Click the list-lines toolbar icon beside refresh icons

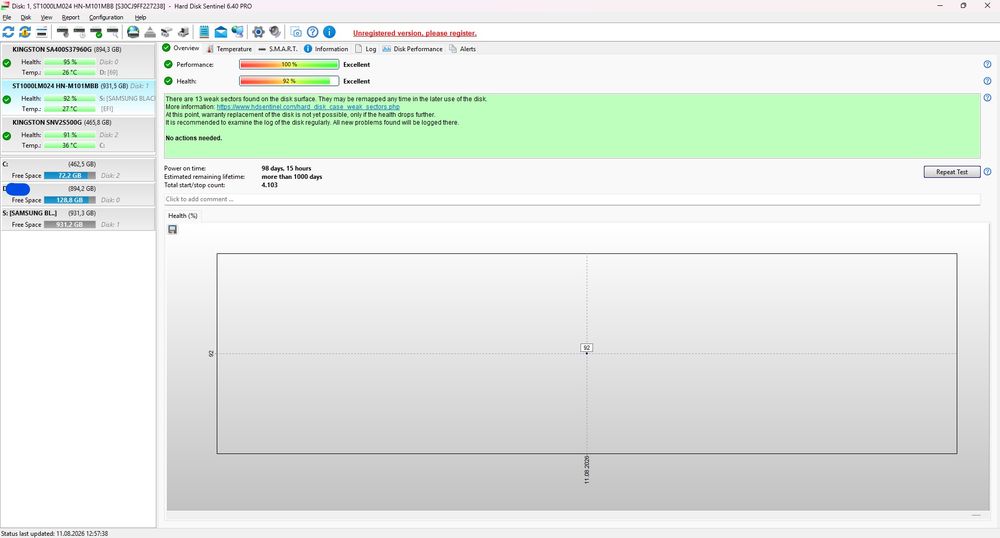pos(41,32)
